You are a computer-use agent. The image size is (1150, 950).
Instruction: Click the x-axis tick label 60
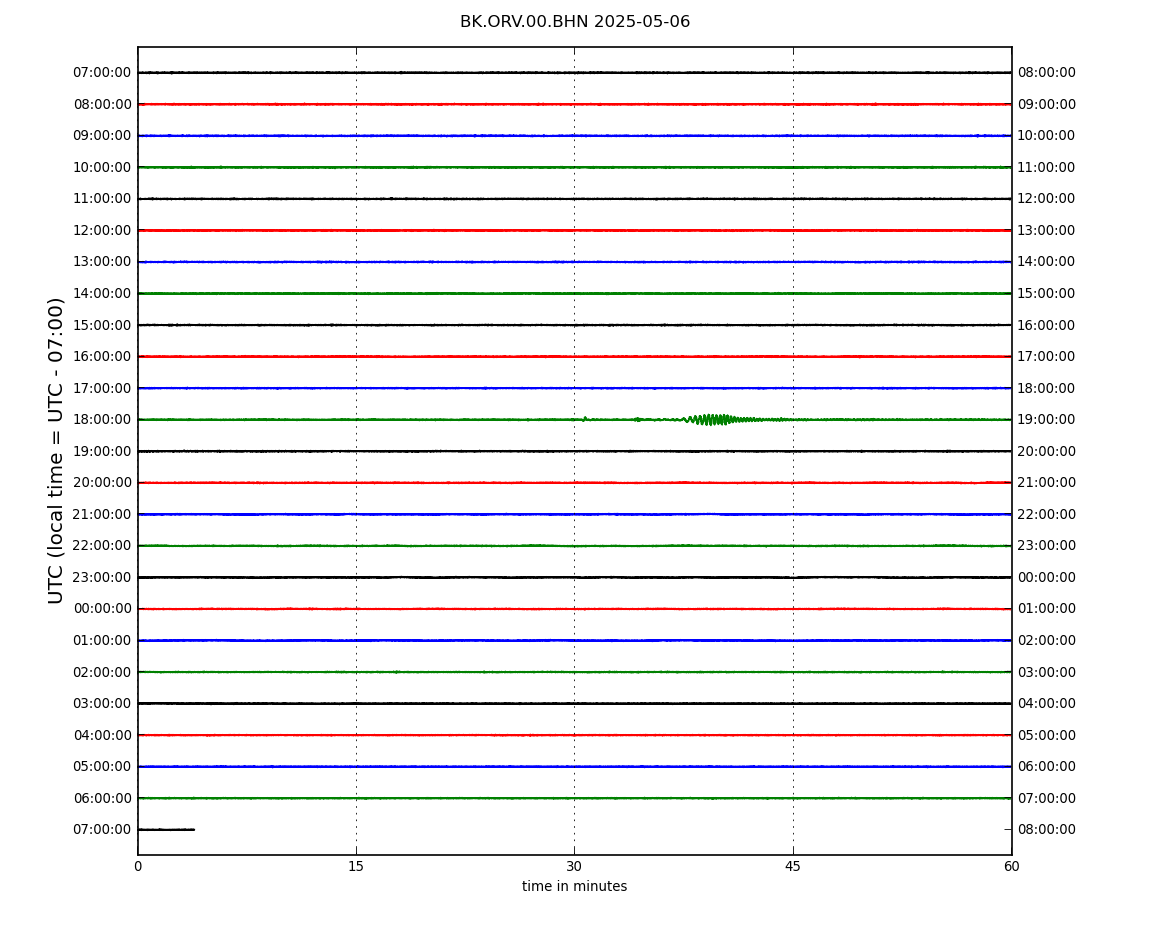(x=1011, y=866)
